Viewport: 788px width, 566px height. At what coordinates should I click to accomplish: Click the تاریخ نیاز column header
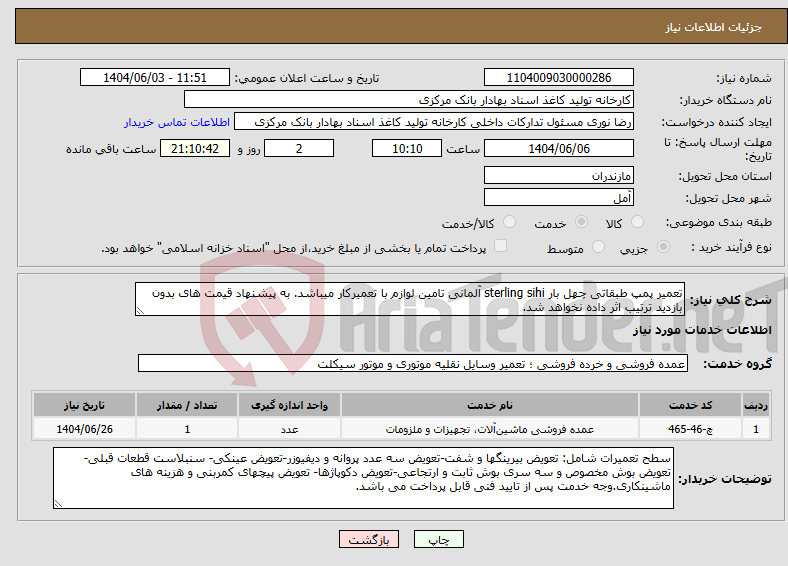coord(84,405)
